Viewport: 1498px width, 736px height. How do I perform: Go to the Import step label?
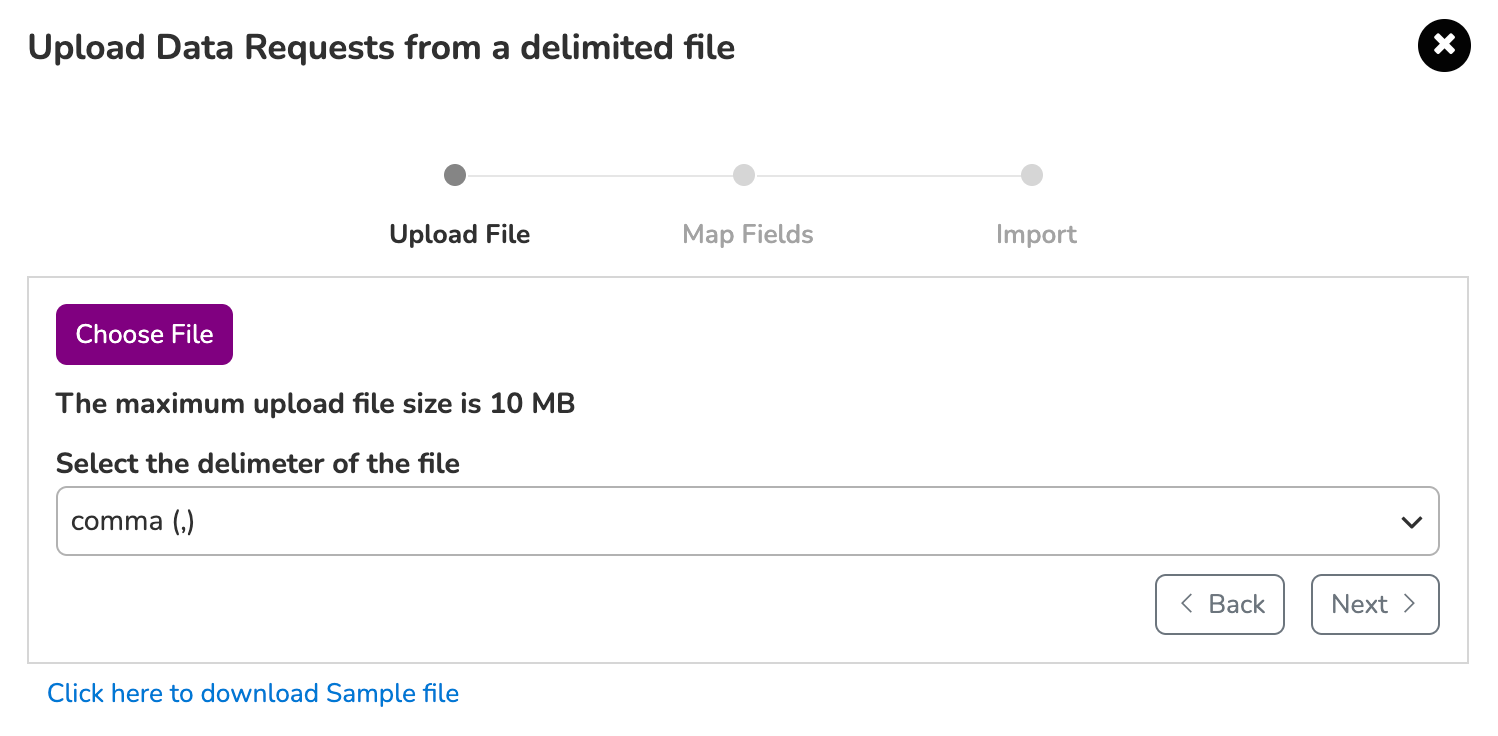point(1036,235)
